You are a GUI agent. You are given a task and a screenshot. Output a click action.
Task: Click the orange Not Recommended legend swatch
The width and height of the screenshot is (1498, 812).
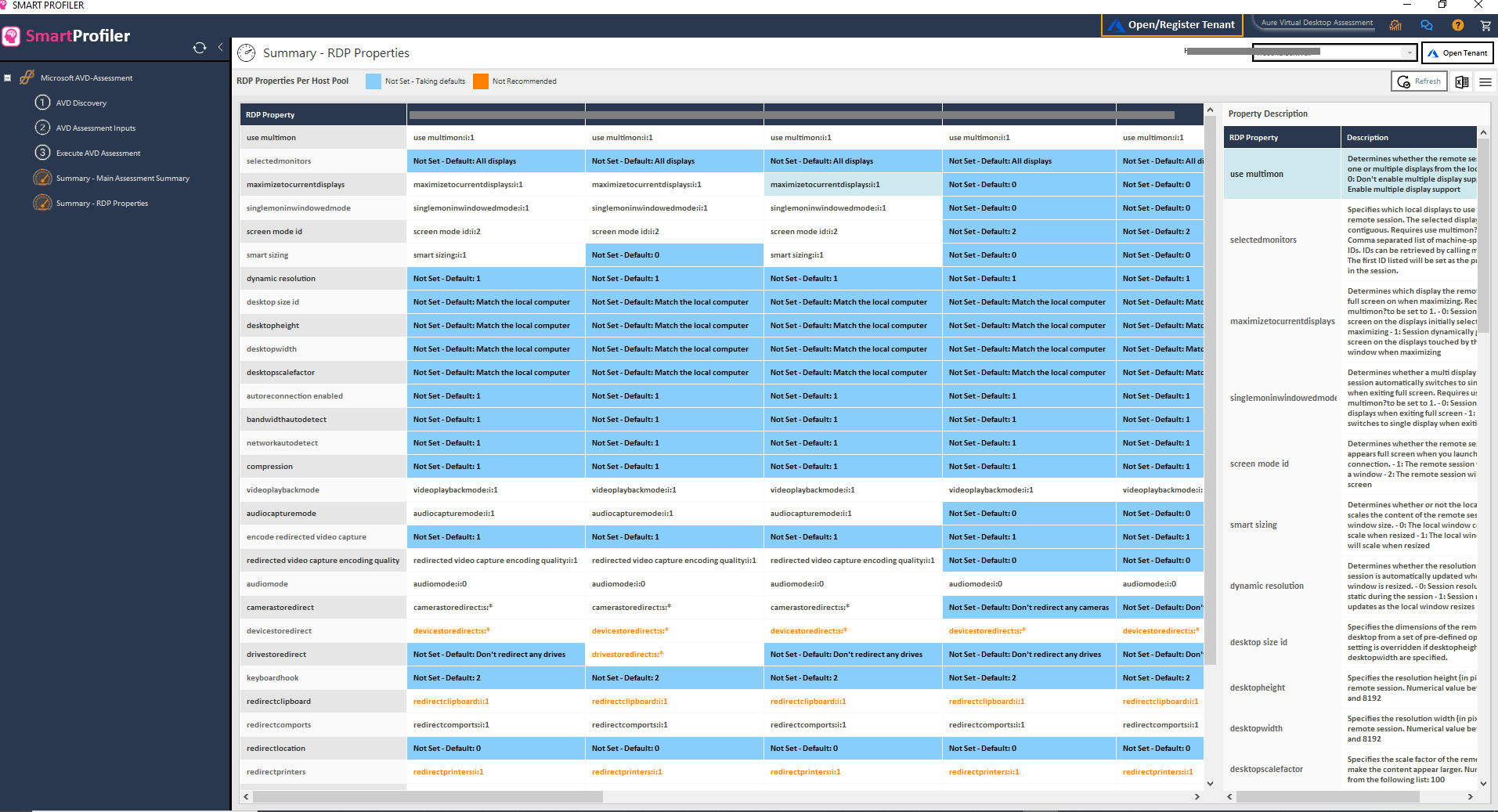pos(481,81)
